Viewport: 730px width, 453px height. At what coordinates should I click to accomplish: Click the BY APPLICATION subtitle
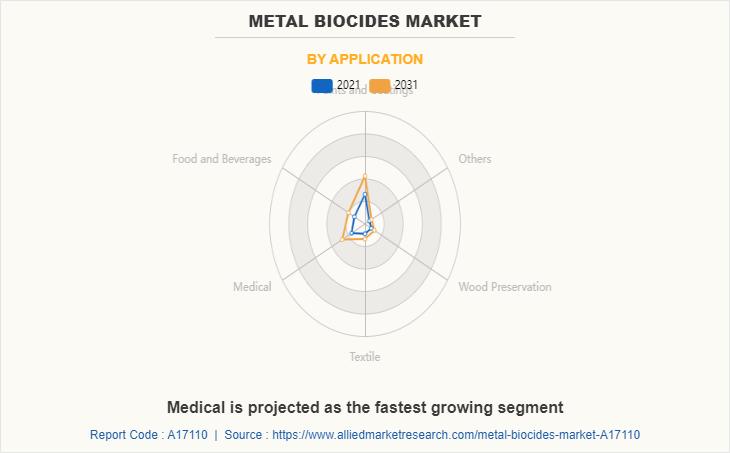[x=365, y=59]
